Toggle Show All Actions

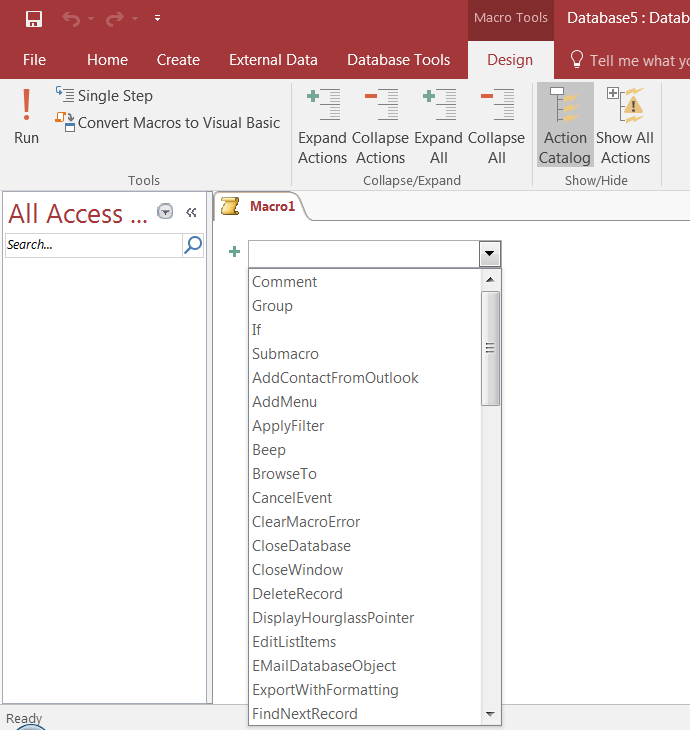click(625, 126)
